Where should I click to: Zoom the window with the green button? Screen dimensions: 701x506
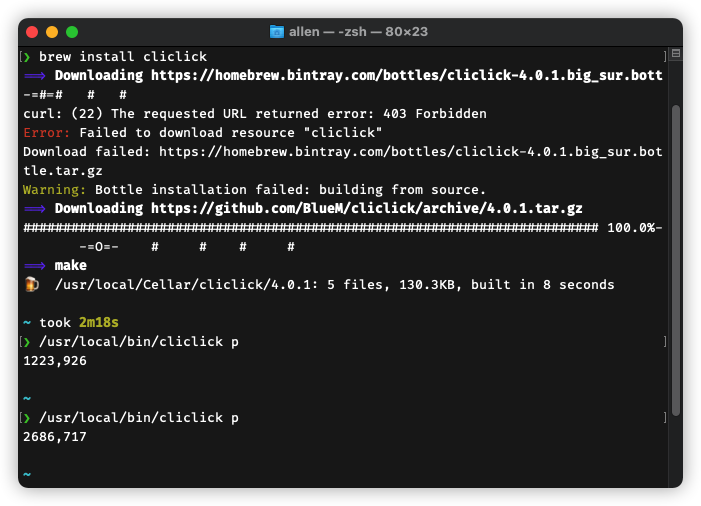[72, 32]
